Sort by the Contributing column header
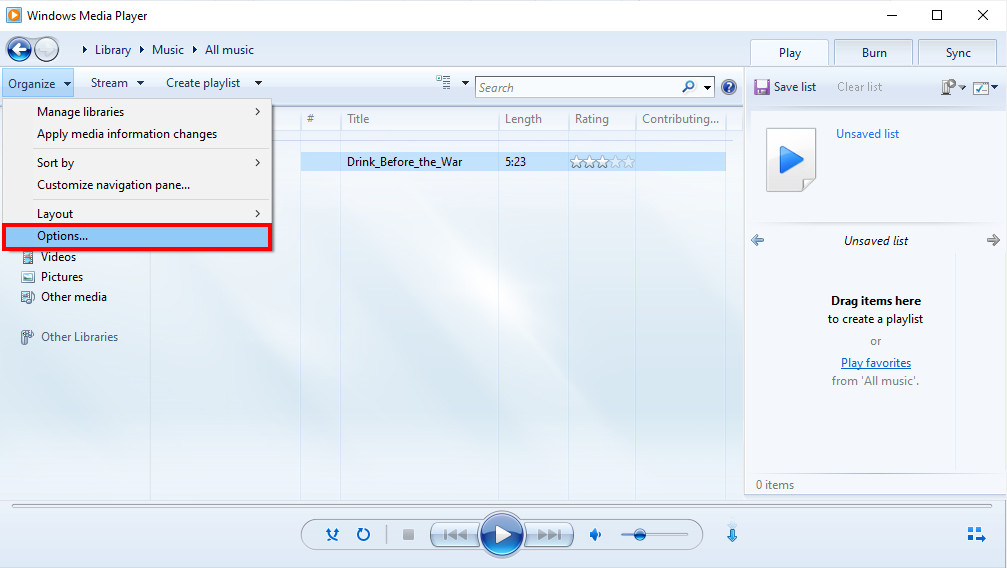The height and width of the screenshot is (568, 1007). 681,119
